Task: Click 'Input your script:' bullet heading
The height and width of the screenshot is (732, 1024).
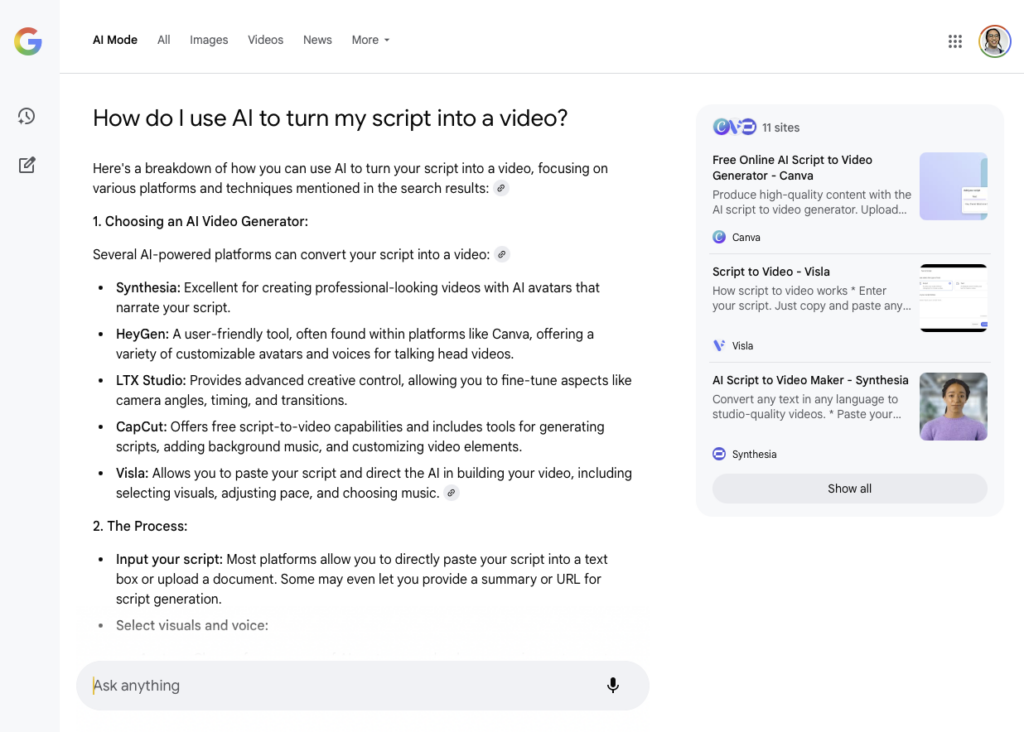Action: (169, 559)
